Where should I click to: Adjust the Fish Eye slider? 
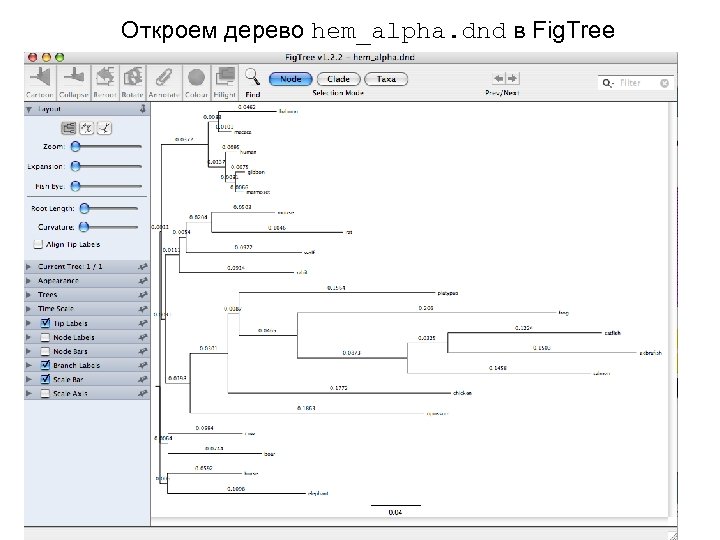(106, 186)
